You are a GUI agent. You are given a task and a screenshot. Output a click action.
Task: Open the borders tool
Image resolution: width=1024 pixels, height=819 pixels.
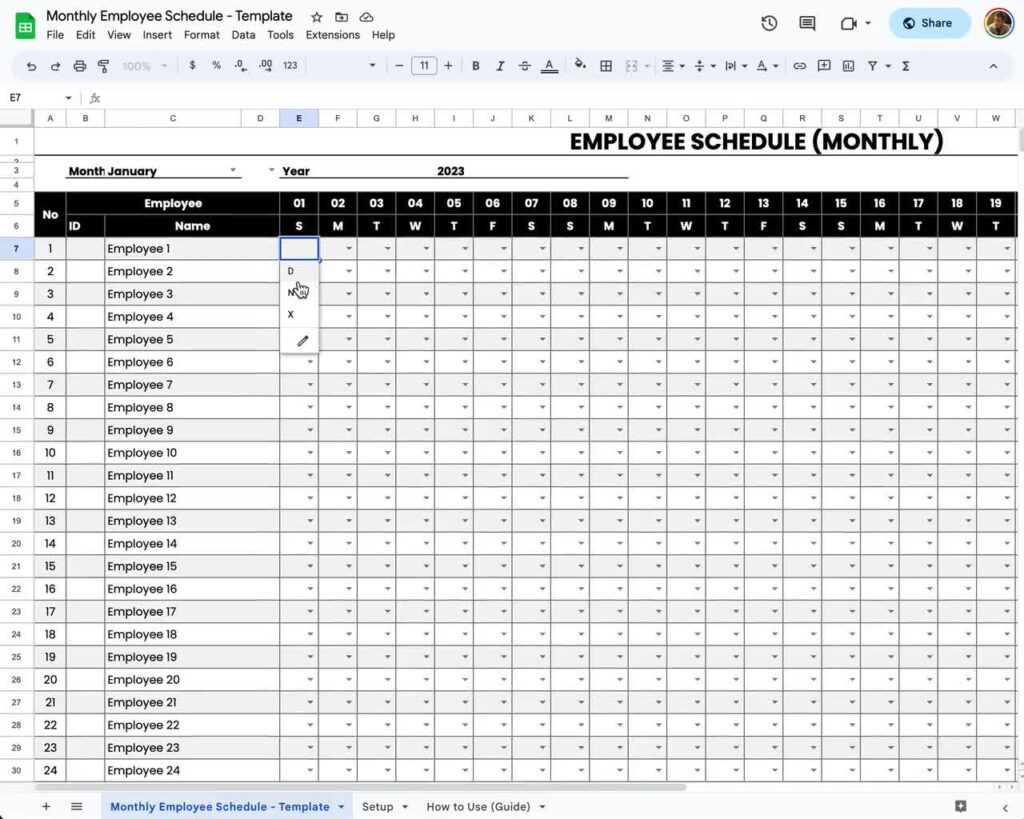[606, 66]
